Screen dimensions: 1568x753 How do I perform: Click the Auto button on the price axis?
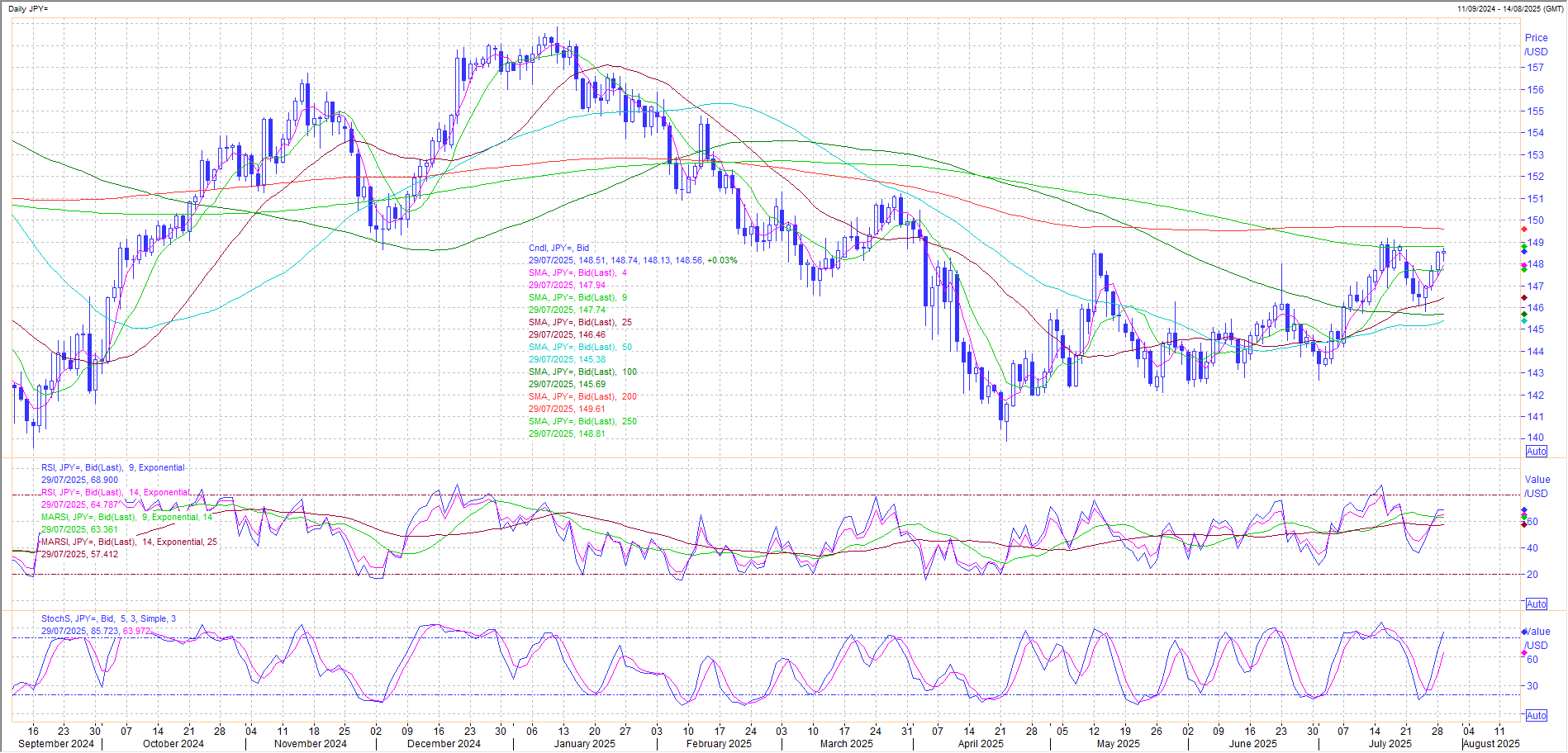[1536, 452]
